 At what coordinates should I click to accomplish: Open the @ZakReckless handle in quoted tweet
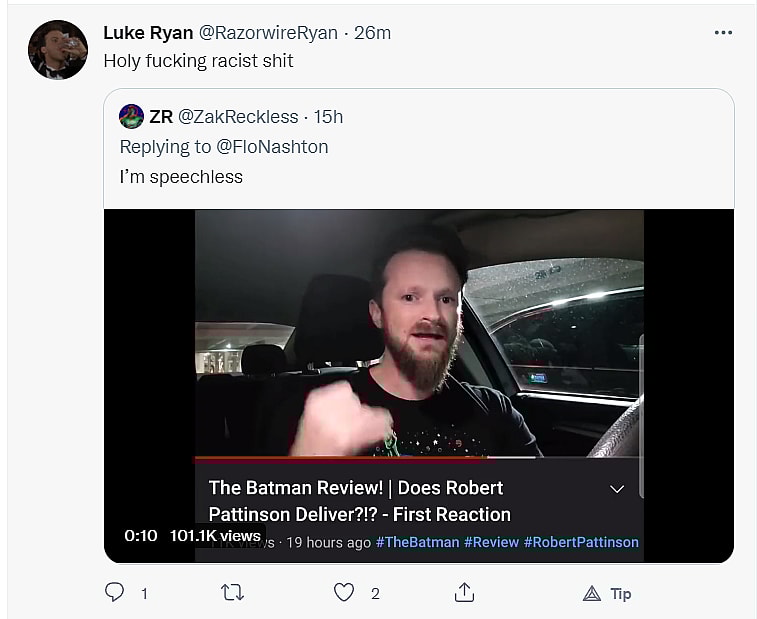point(238,117)
